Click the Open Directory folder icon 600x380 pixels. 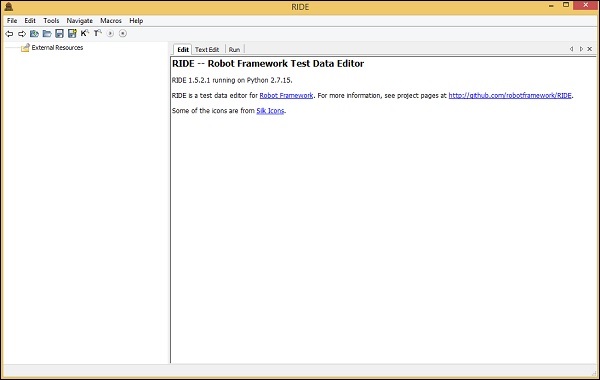tap(47, 34)
